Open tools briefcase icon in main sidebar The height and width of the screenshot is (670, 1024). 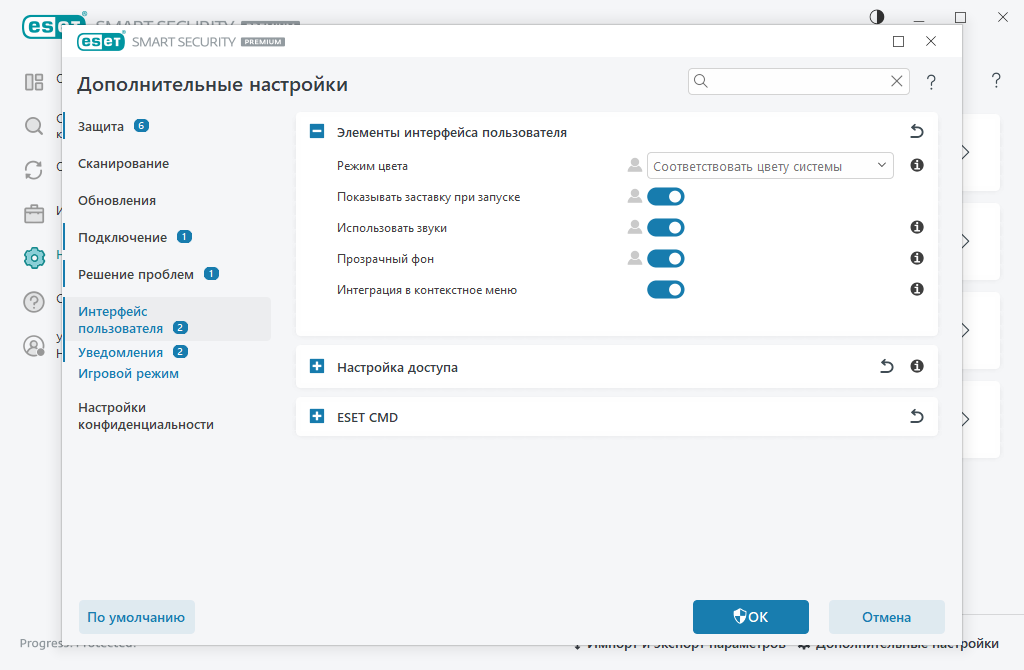(34, 214)
